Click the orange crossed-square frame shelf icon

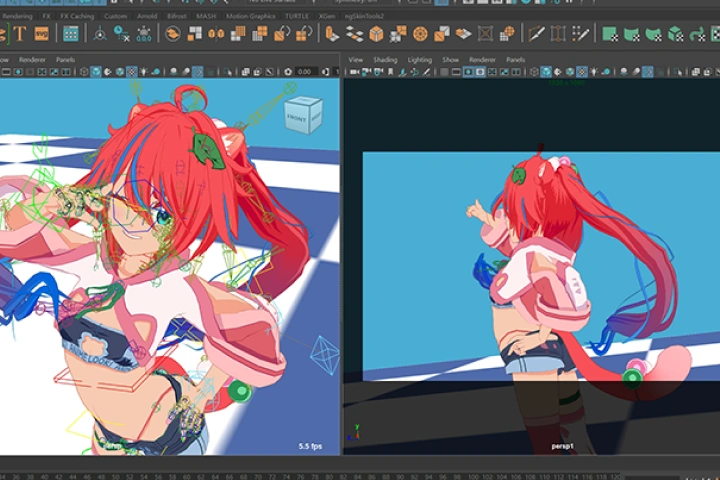coord(485,34)
